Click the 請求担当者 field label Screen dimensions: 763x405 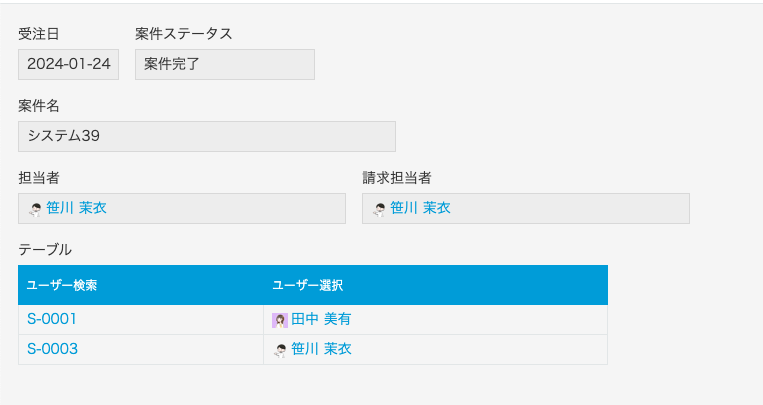click(397, 178)
